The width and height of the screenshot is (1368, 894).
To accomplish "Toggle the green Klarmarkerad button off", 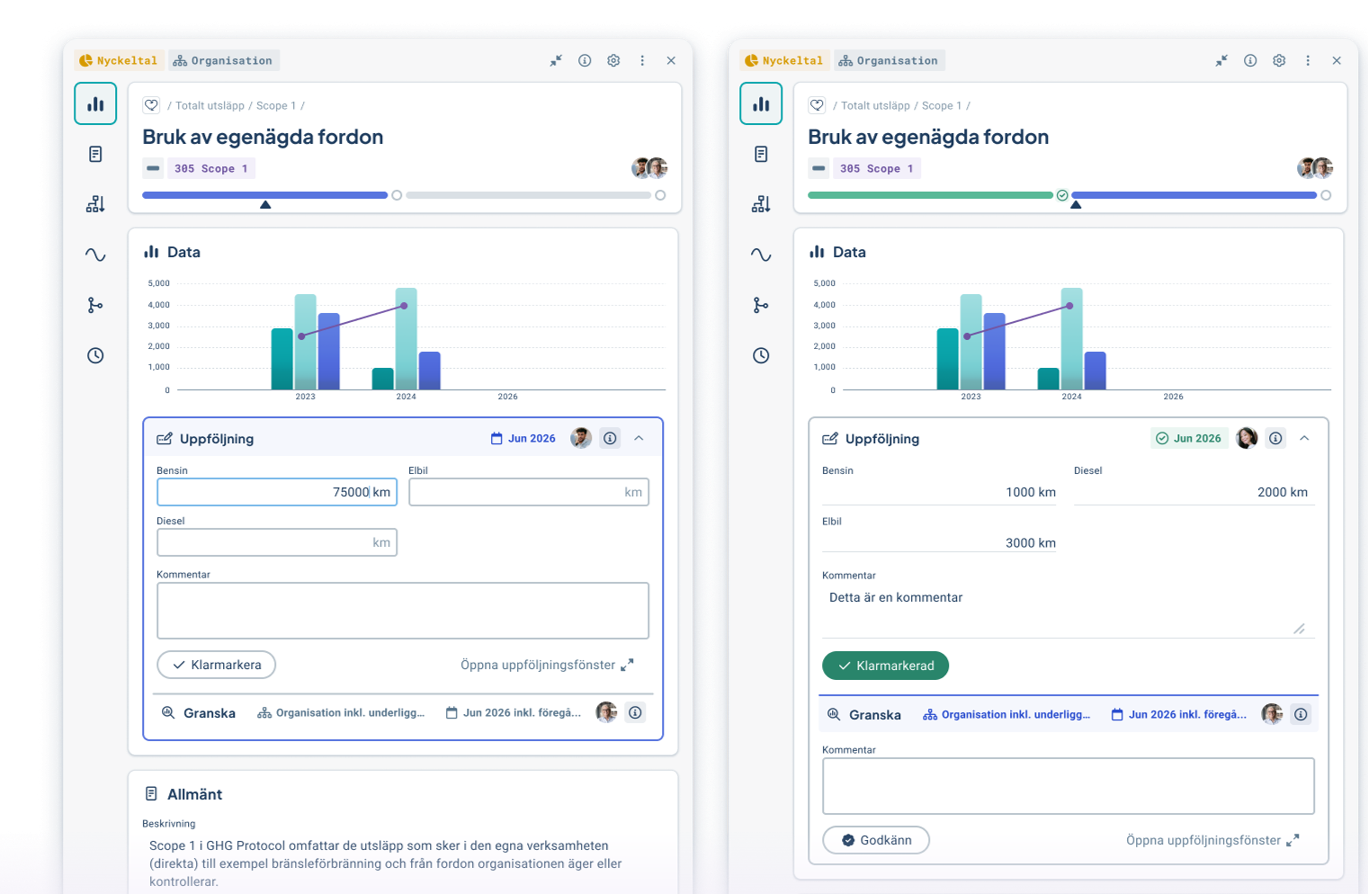I will [885, 666].
